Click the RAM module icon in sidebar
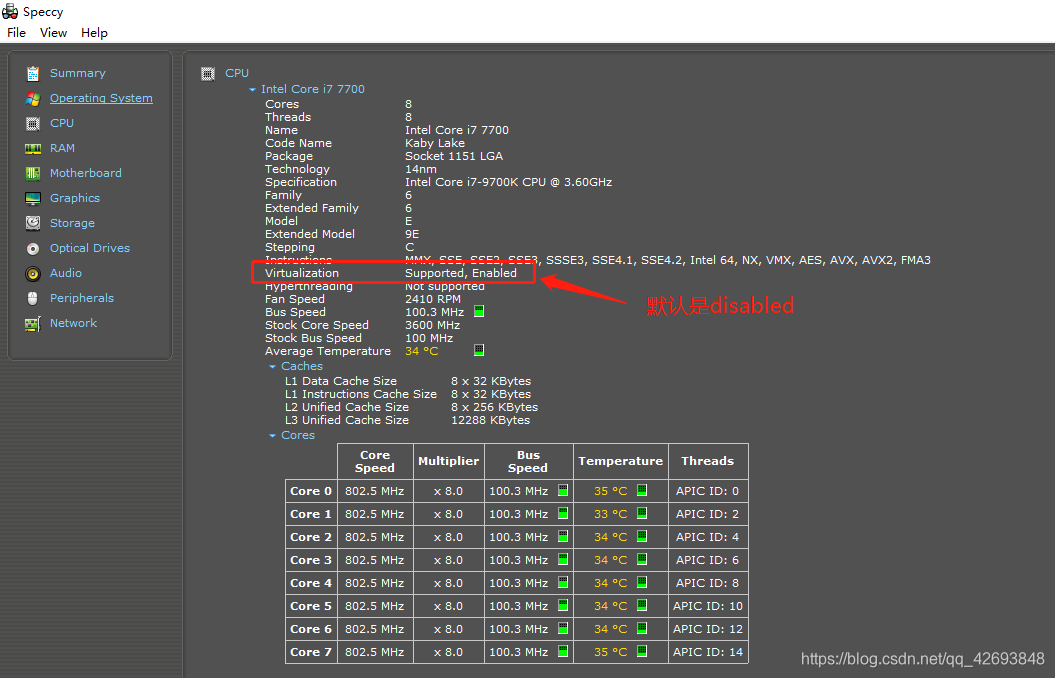The image size is (1055, 678). click(33, 149)
